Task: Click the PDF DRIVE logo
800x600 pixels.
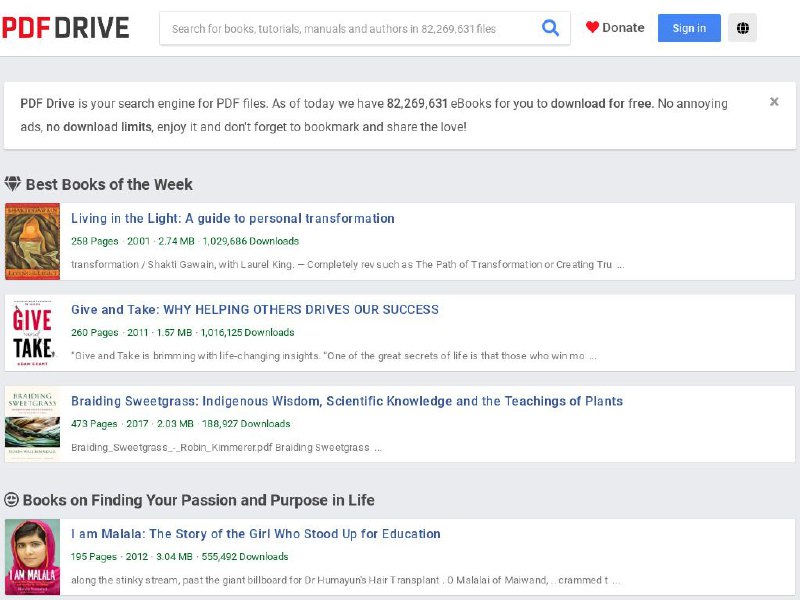Action: point(65,27)
